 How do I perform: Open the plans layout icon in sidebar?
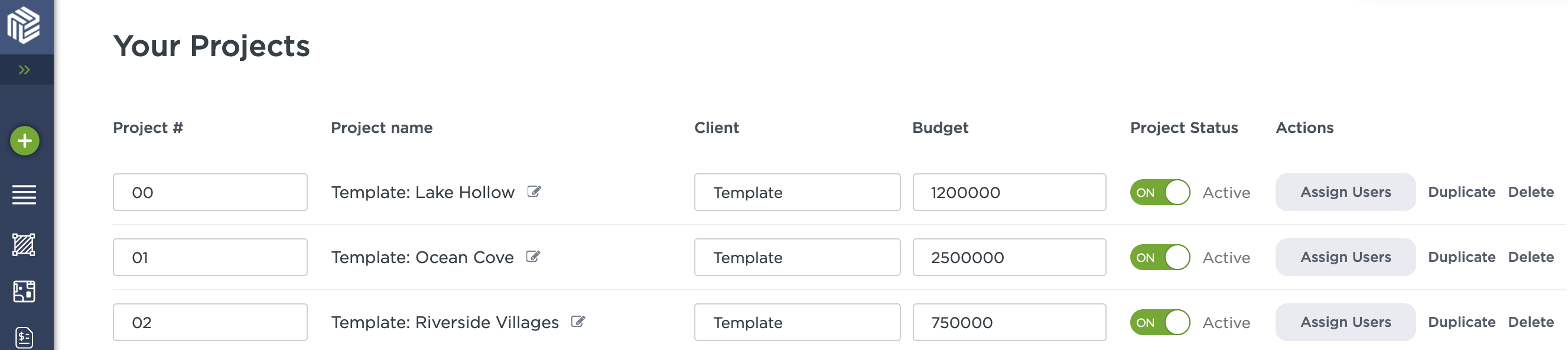(24, 291)
